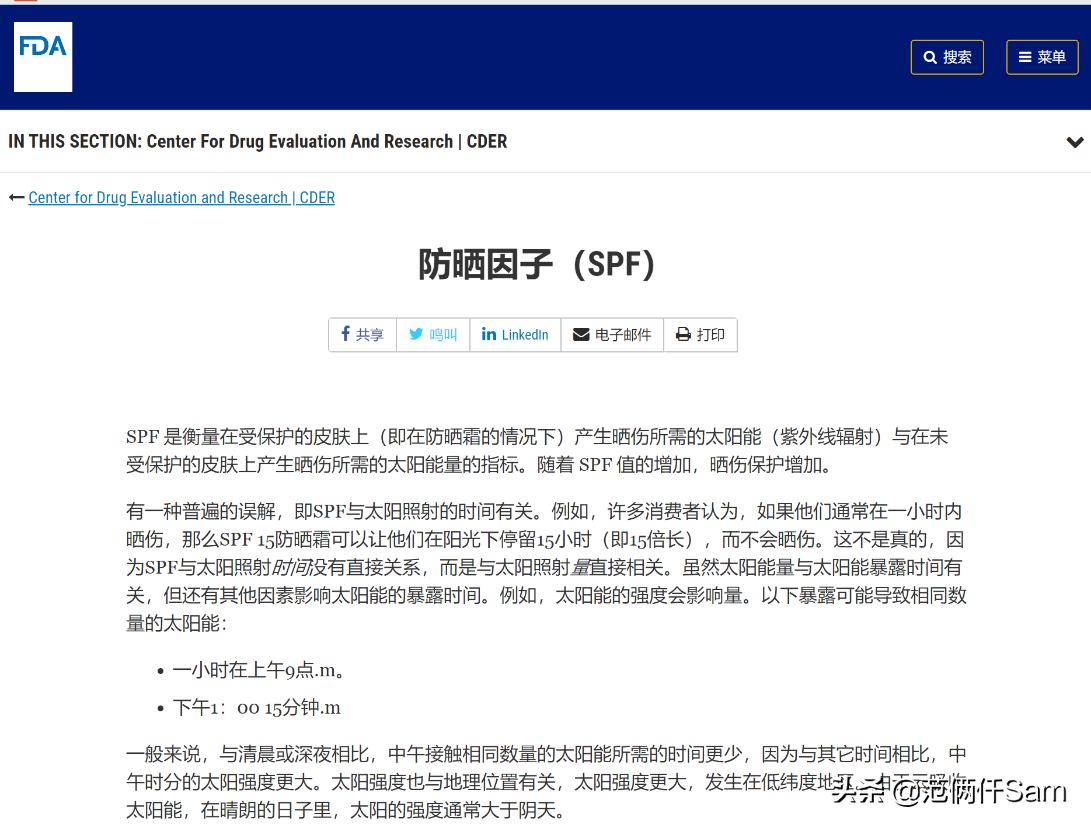Click the left arrow before CDER link

click(16, 198)
